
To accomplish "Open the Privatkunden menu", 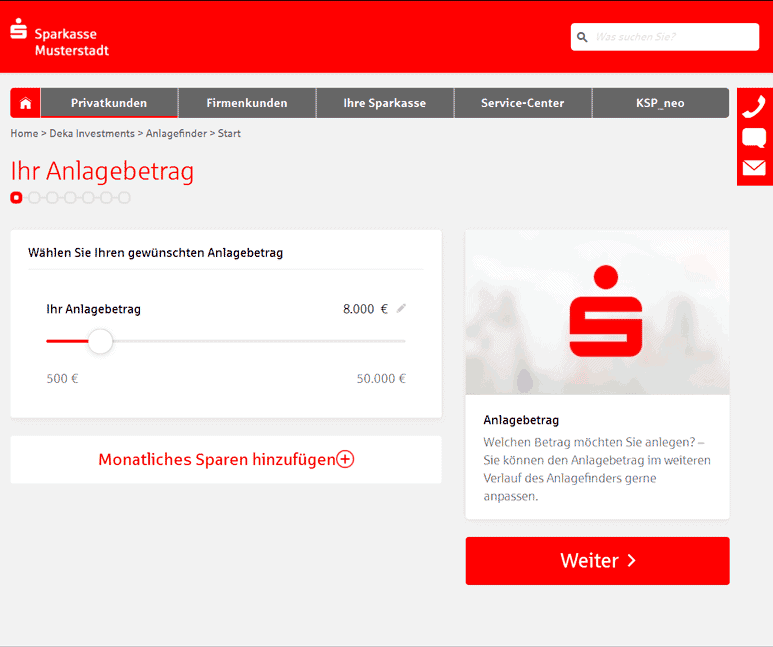I will tap(109, 103).
